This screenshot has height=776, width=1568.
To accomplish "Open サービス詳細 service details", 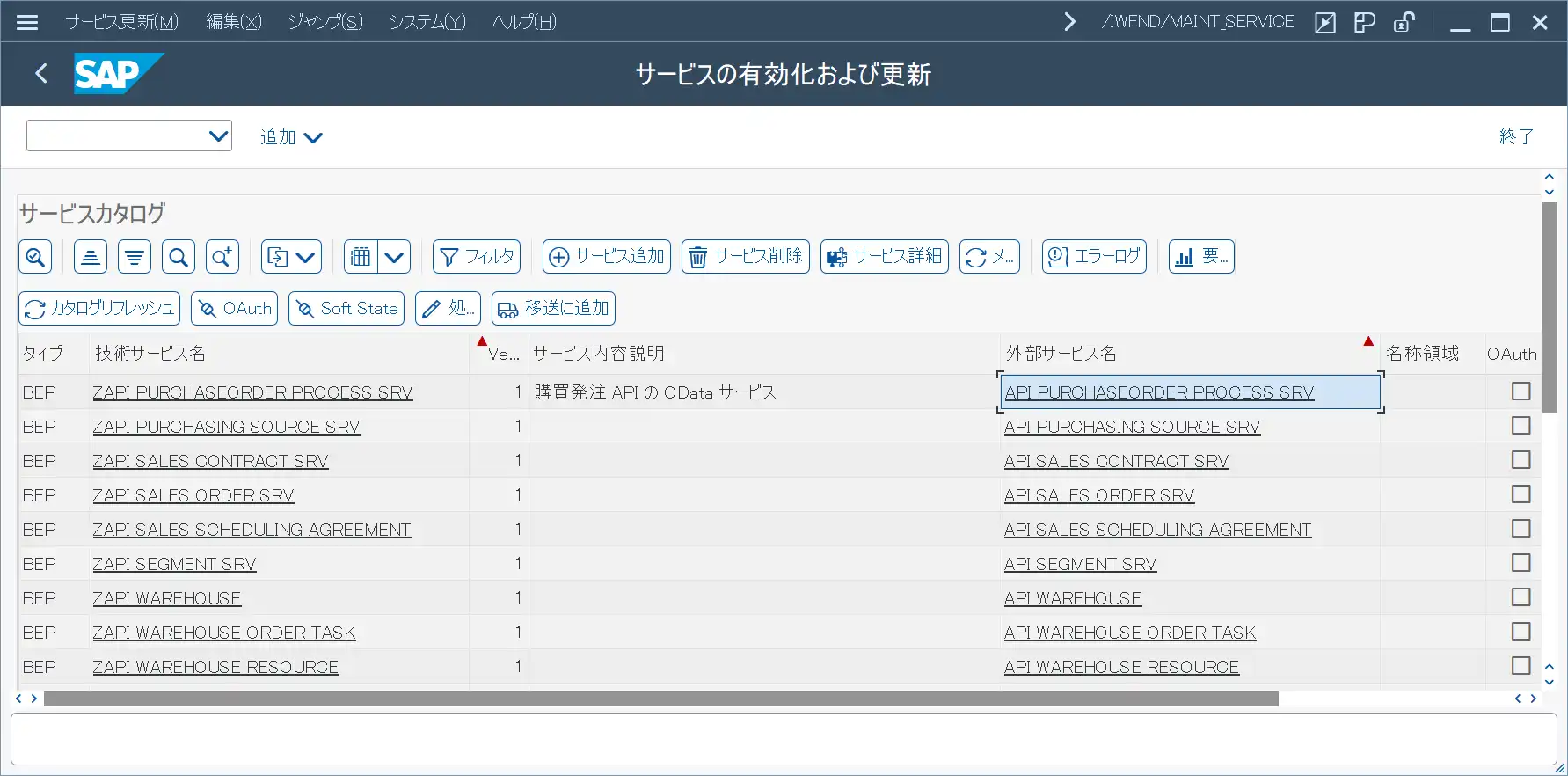I will tap(885, 257).
